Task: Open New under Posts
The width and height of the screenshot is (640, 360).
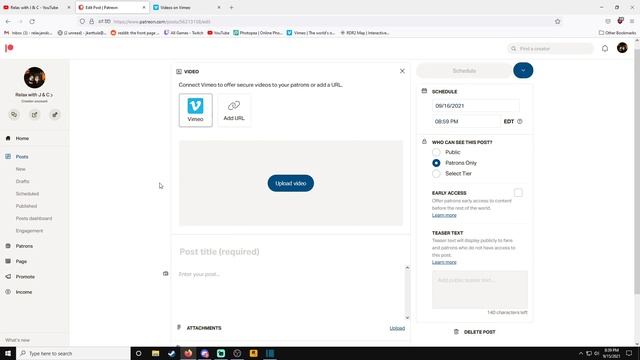Action: pyautogui.click(x=21, y=169)
